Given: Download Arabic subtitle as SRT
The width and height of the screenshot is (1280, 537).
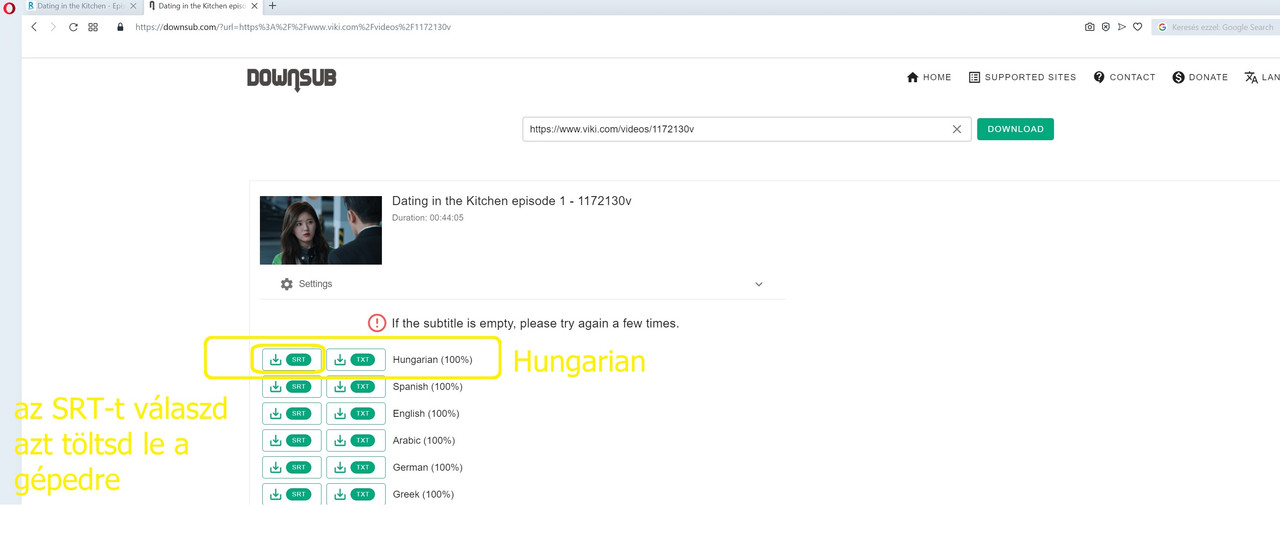Looking at the screenshot, I should (x=292, y=441).
